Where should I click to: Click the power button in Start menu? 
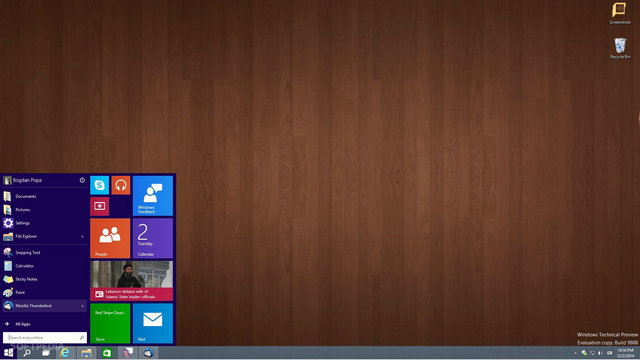pyautogui.click(x=82, y=180)
